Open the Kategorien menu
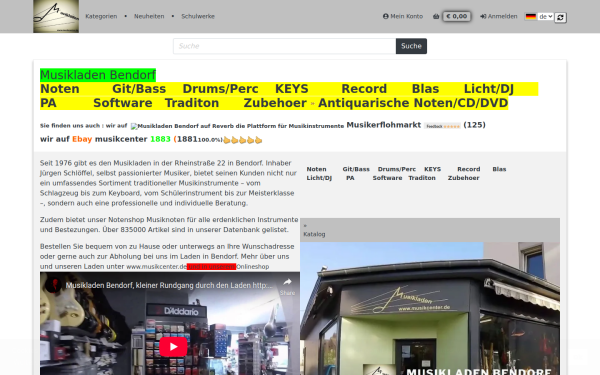This screenshot has width=600, height=375. tap(101, 16)
